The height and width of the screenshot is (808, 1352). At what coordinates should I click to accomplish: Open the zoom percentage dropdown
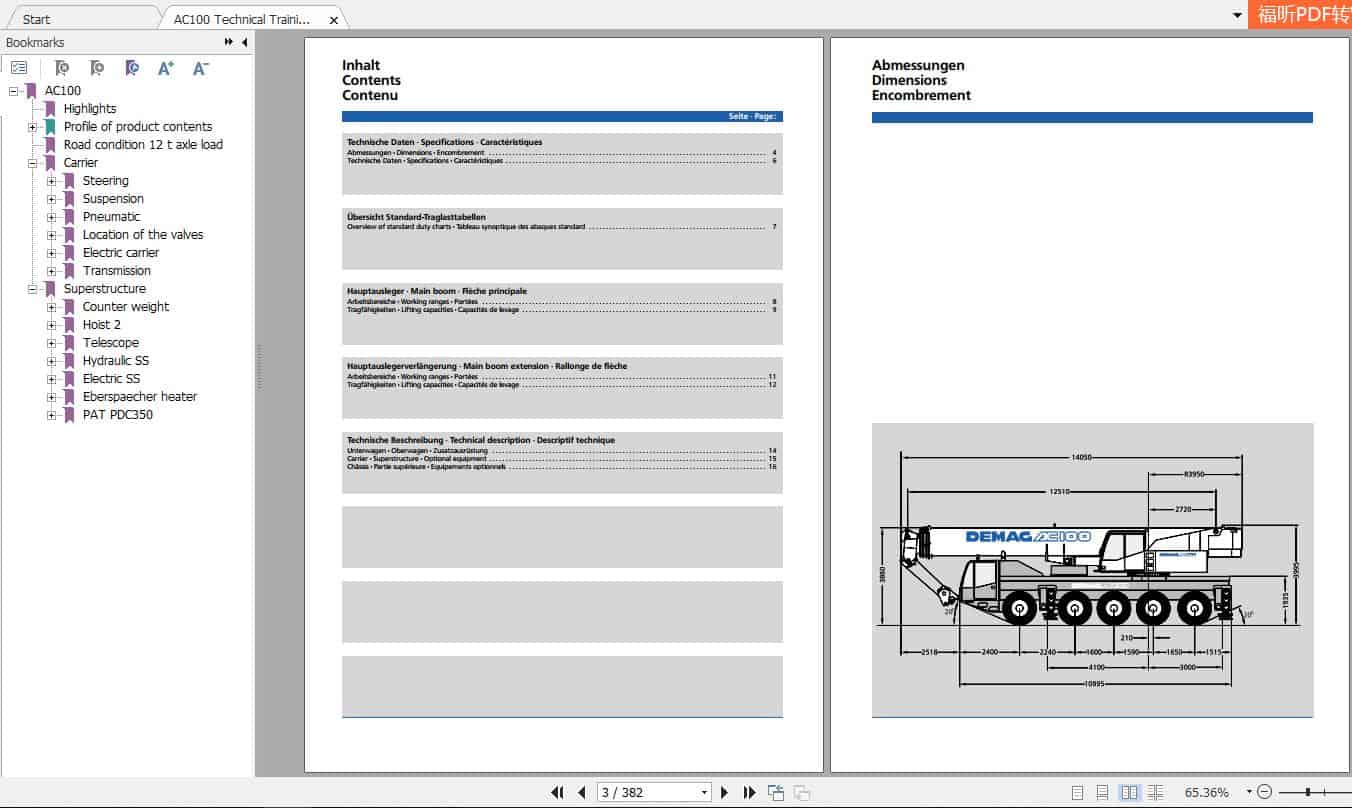pos(1248,792)
